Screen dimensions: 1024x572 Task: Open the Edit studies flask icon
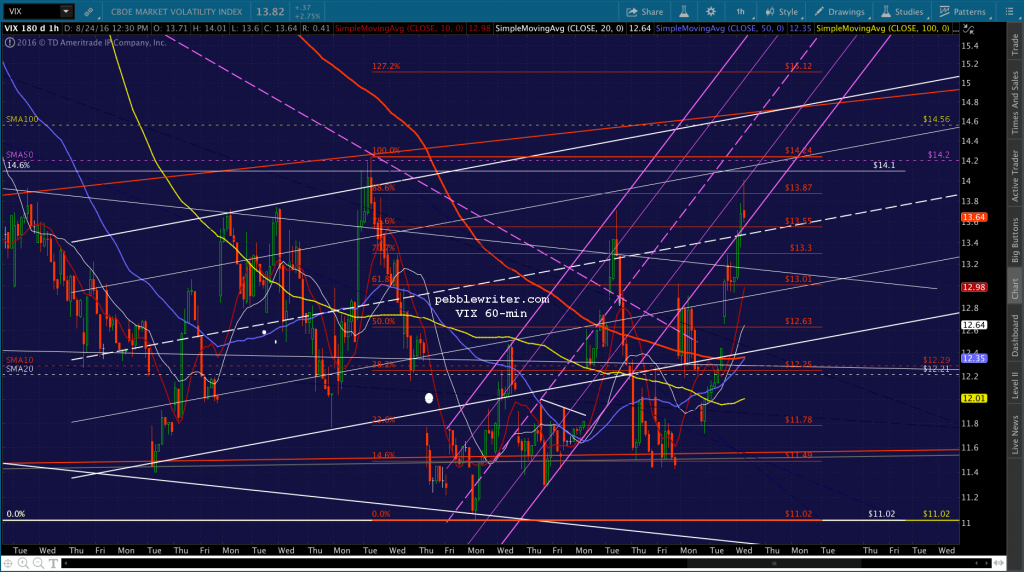[x=684, y=12]
